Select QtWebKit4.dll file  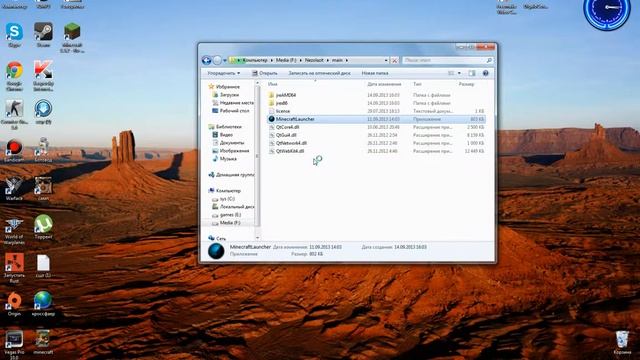coord(290,151)
